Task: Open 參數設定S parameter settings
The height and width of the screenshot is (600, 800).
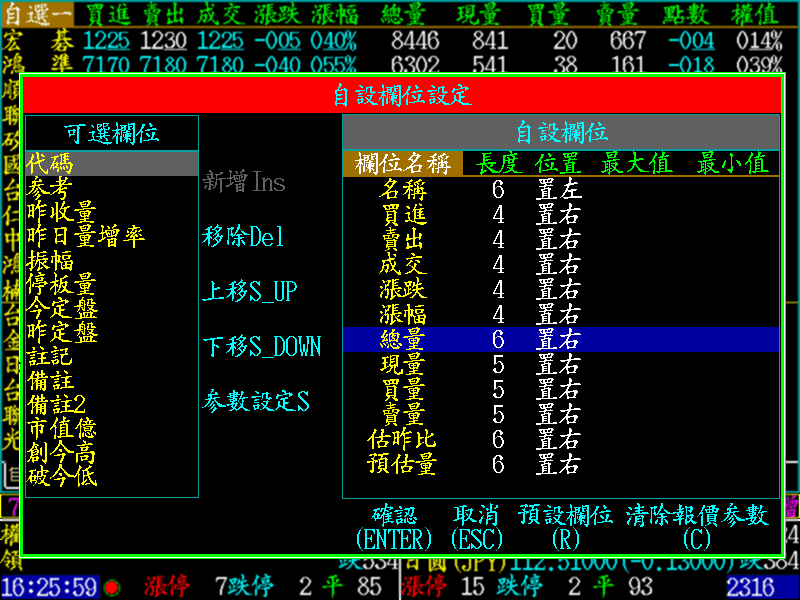Action: point(256,402)
